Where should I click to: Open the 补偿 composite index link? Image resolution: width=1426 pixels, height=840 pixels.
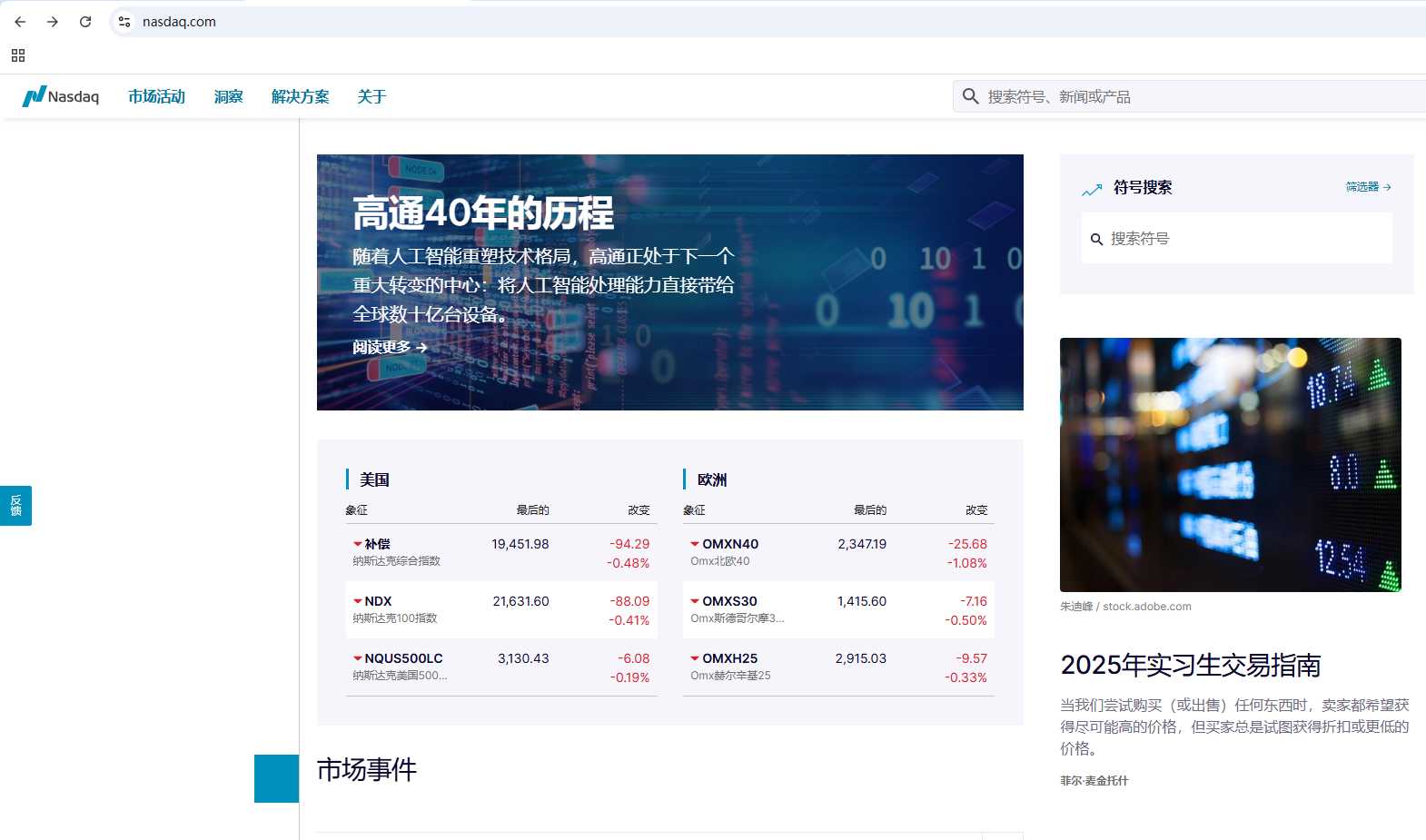[x=377, y=544]
